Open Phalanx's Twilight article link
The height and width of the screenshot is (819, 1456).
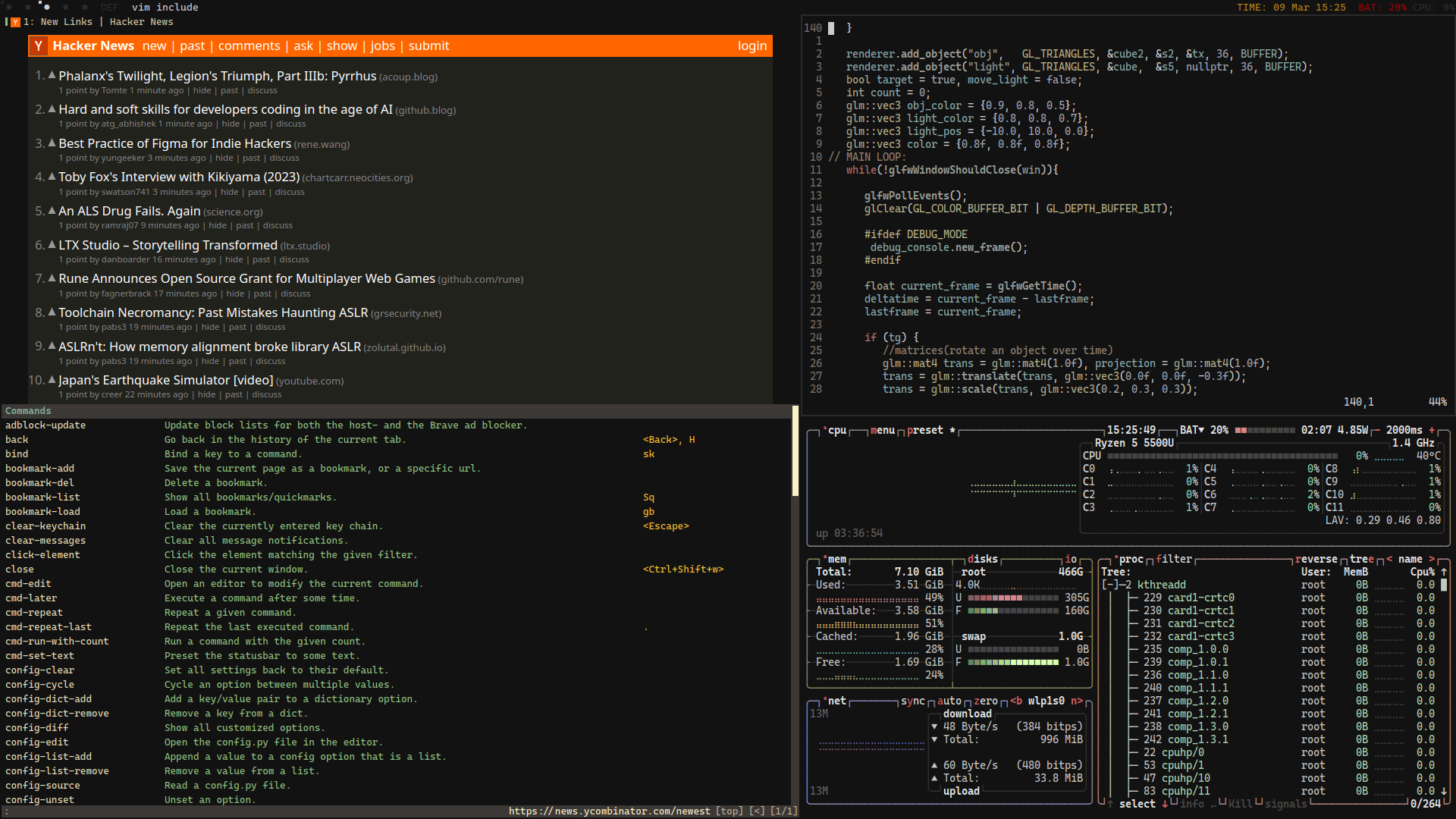click(x=217, y=76)
